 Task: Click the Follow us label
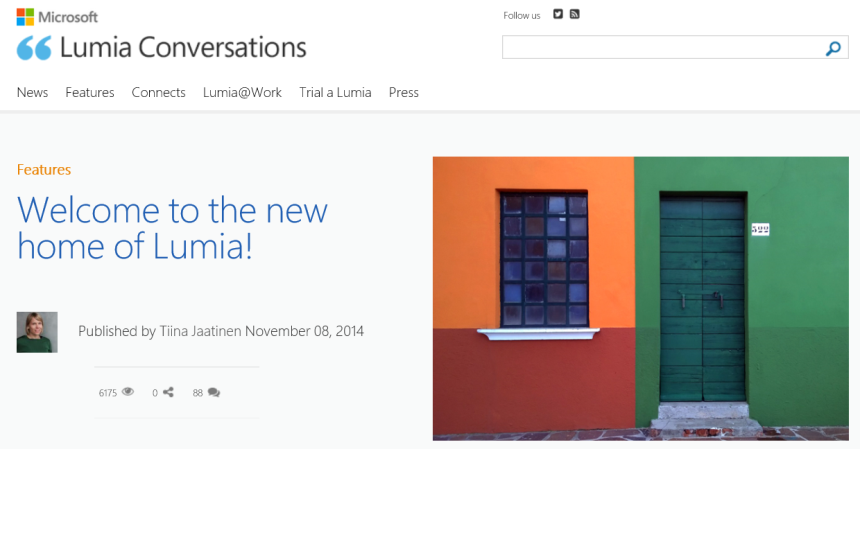522,15
